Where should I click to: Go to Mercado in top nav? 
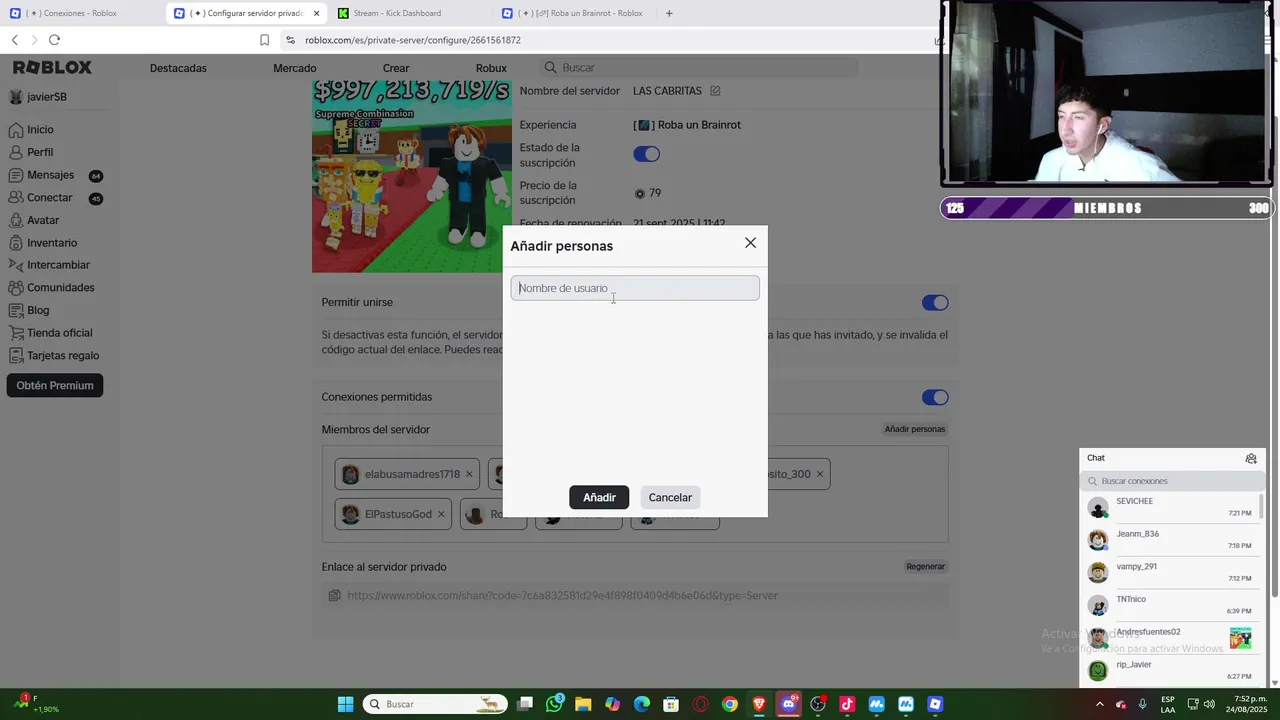[295, 68]
